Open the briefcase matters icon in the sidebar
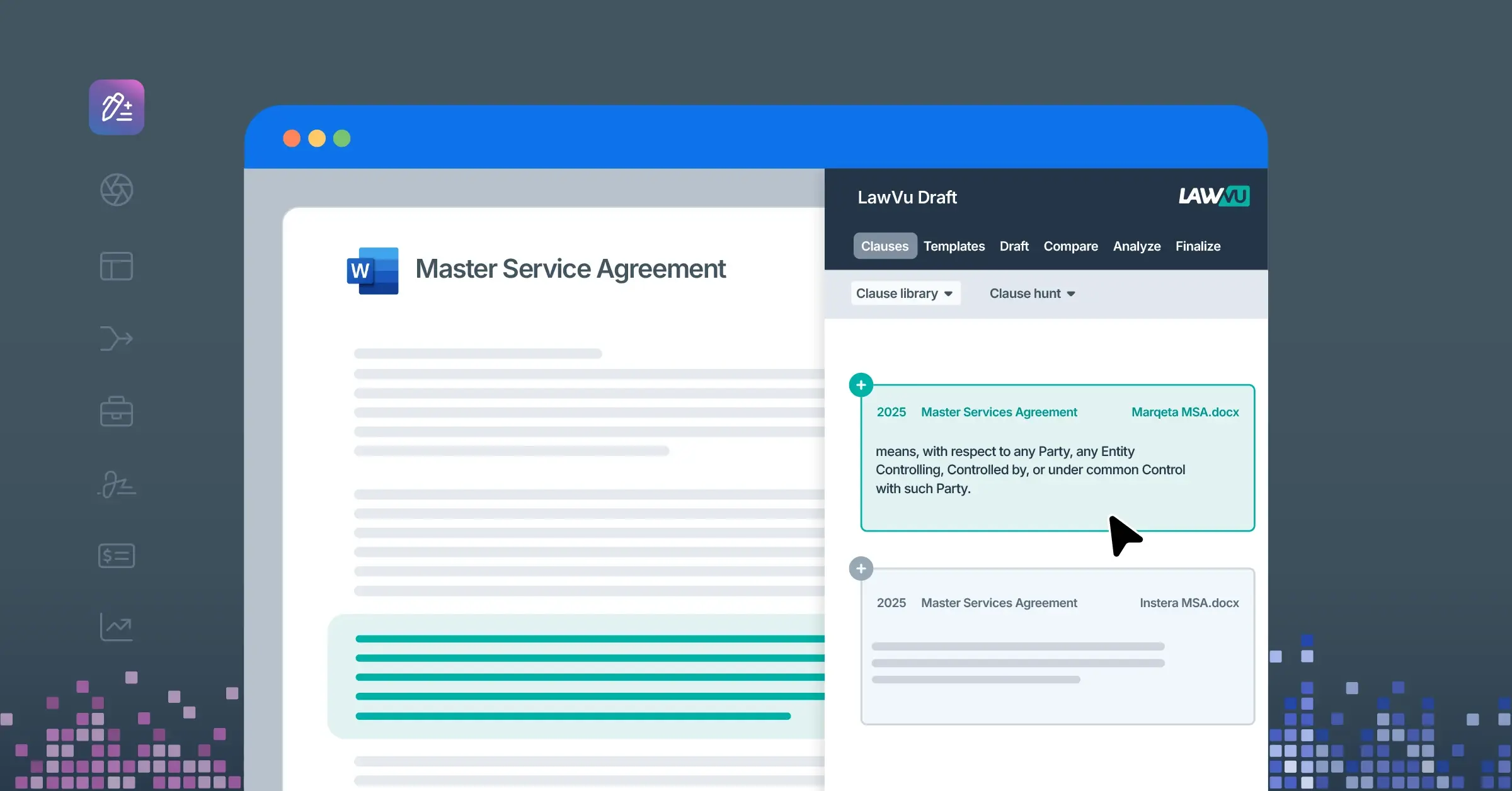Viewport: 1512px width, 791px height. [117, 411]
